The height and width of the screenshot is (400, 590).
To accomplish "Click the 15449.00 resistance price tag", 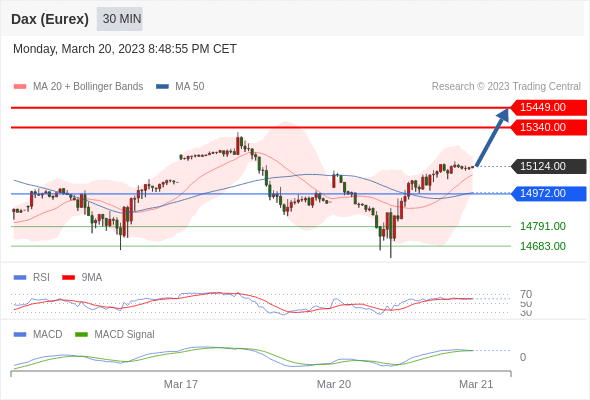I will click(548, 108).
